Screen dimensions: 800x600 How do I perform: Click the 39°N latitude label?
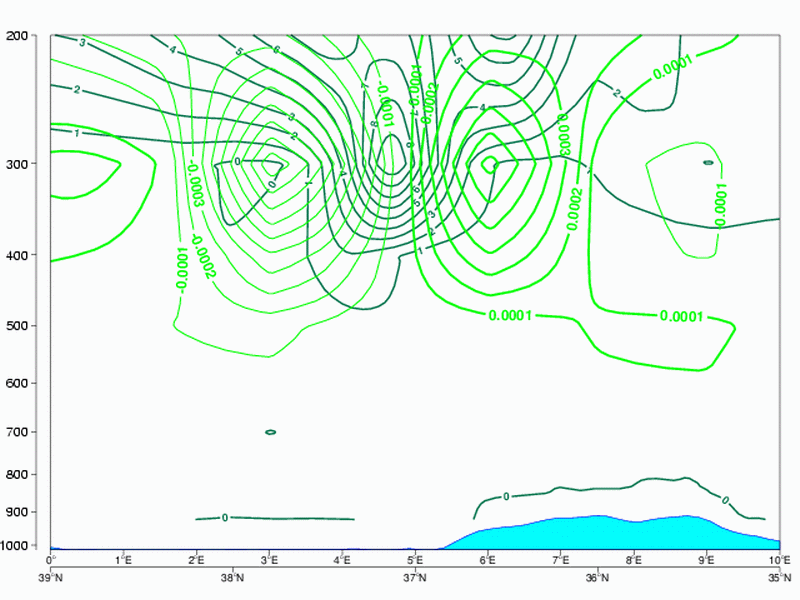(50, 577)
